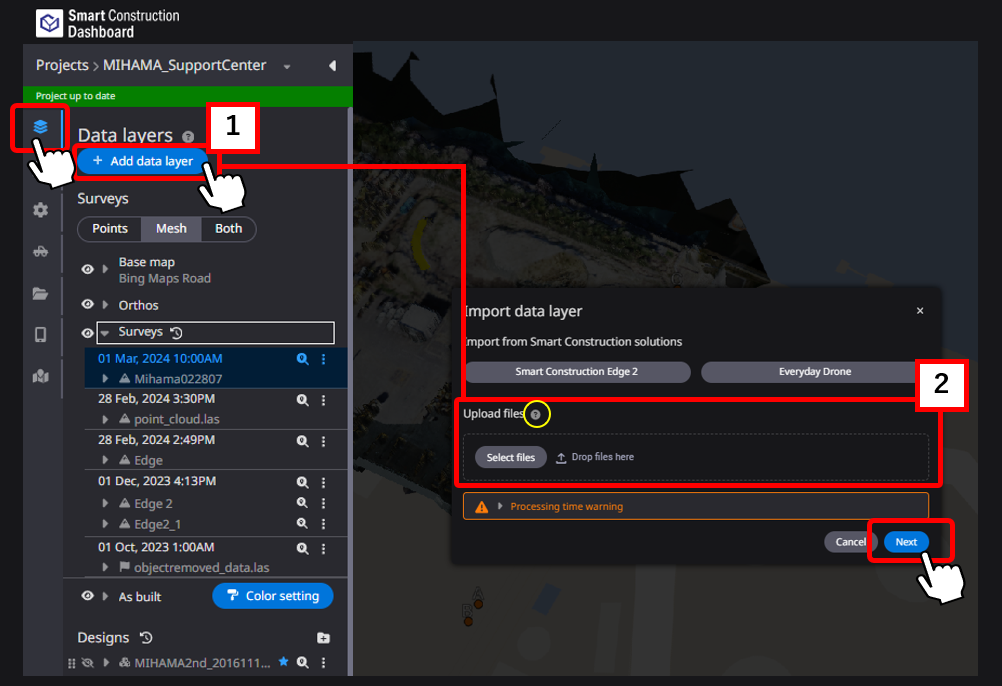Viewport: 1002px width, 686px height.
Task: Open the mobile device icon in sidebar
Action: (40, 335)
